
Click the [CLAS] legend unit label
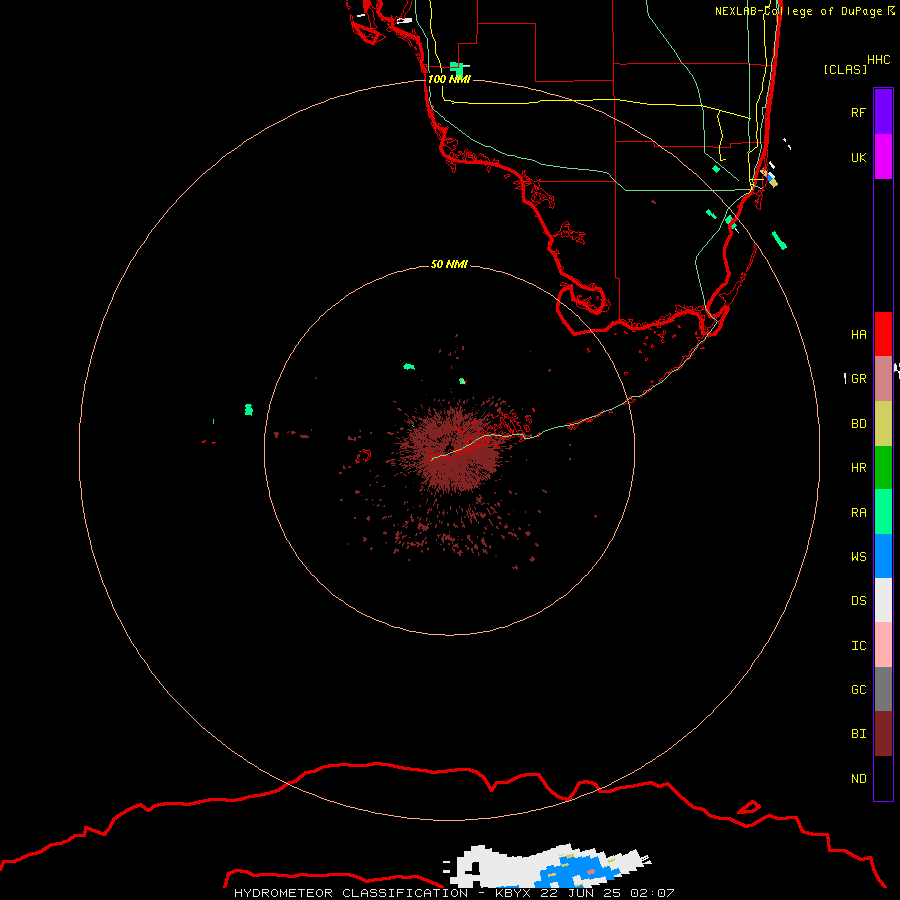click(x=845, y=69)
